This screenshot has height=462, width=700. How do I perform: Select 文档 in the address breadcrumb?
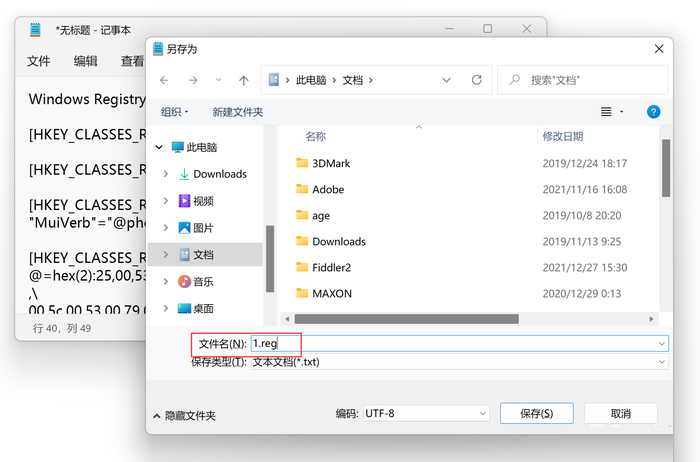tap(353, 80)
